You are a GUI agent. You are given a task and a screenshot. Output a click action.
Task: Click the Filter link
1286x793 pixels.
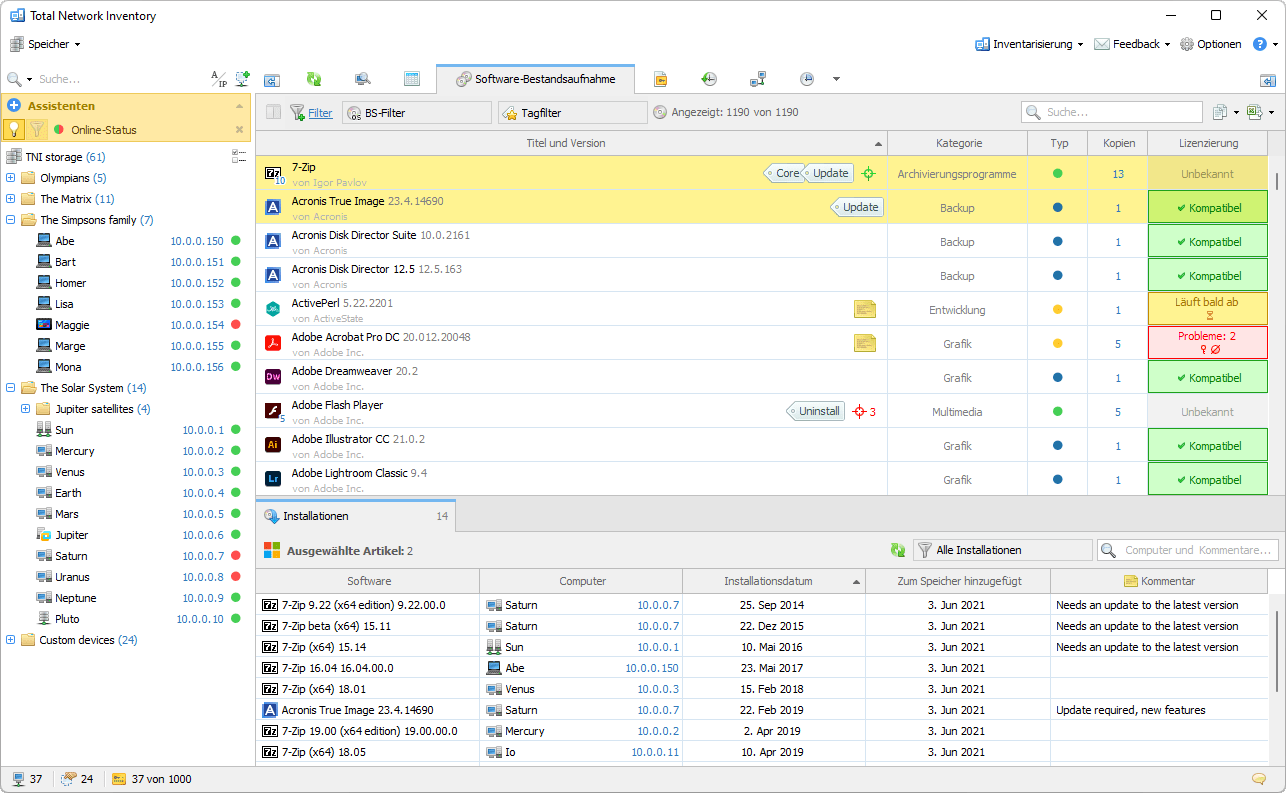tap(320, 113)
